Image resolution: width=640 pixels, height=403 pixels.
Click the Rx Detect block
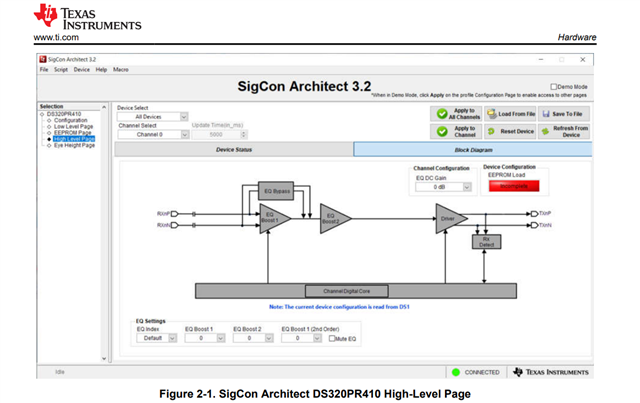tap(486, 242)
